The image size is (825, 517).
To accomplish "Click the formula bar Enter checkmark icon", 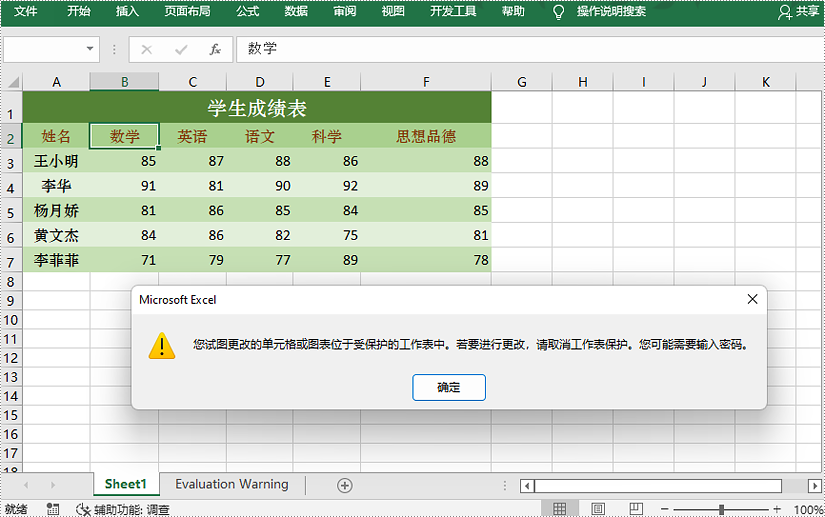I will [x=182, y=49].
